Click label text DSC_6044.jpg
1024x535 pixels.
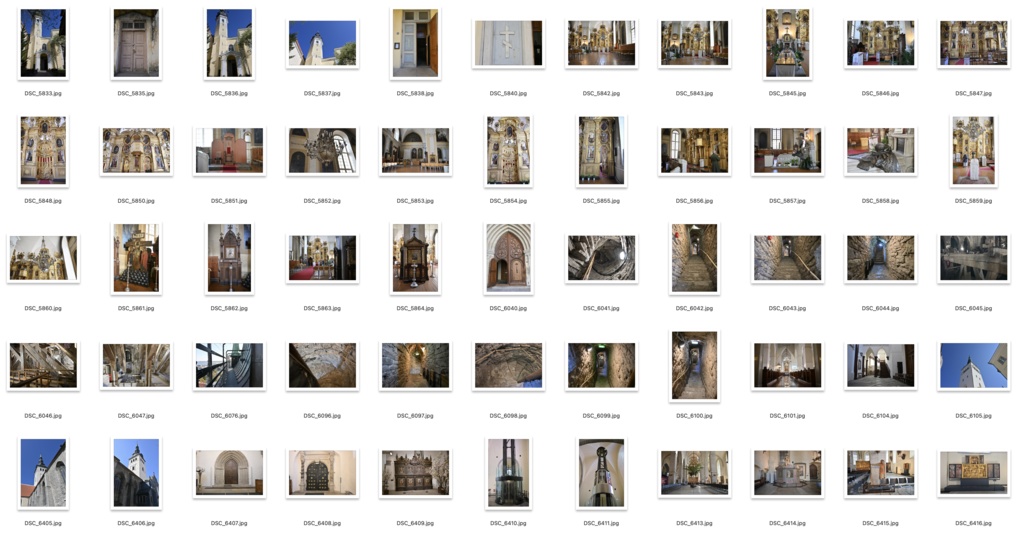880,308
